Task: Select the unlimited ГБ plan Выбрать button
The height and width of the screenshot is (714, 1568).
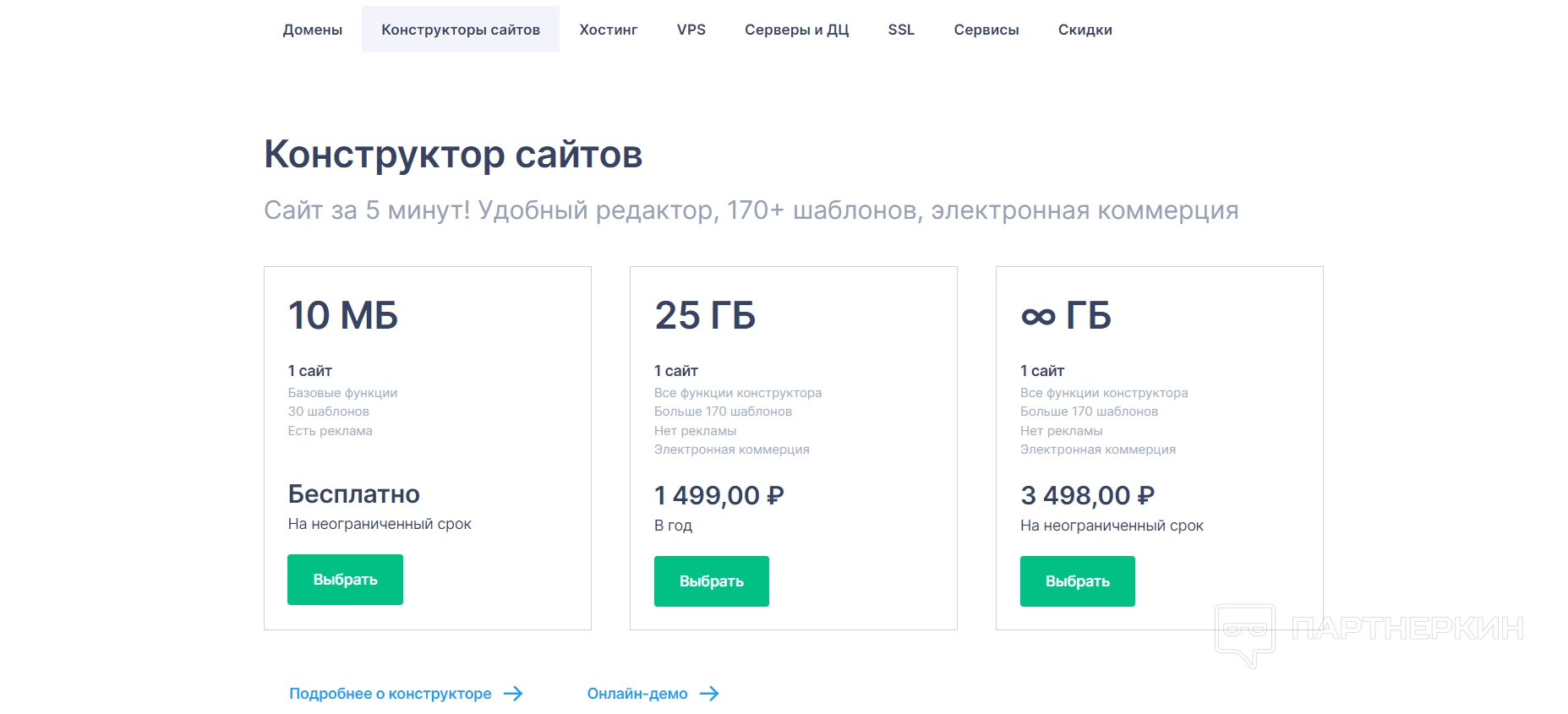Action: (x=1077, y=581)
